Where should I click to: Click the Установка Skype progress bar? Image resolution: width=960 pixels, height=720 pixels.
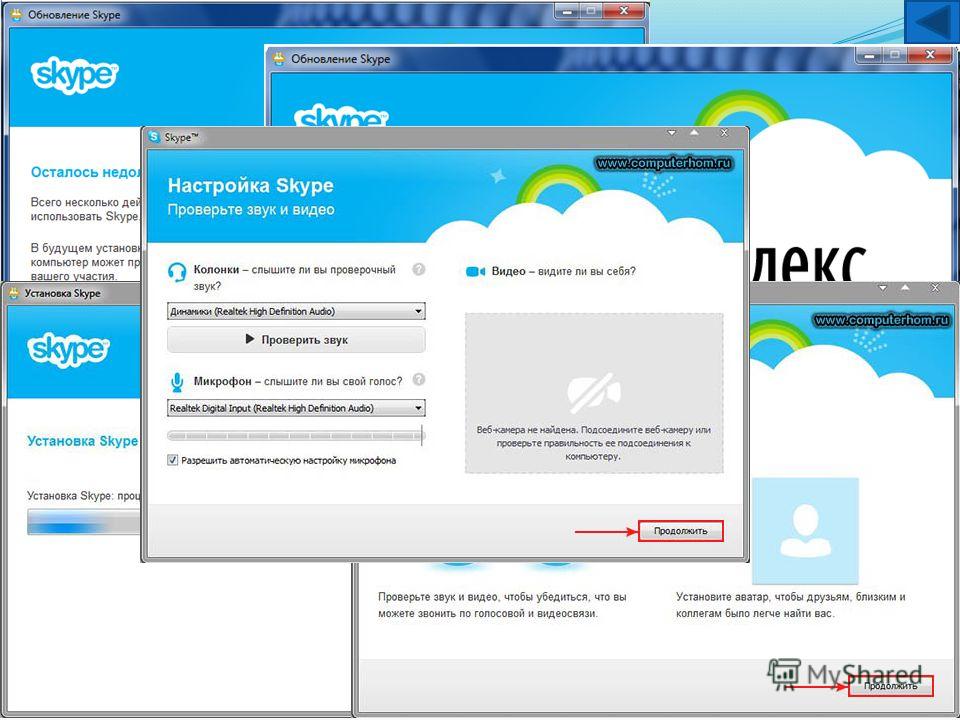pos(84,523)
